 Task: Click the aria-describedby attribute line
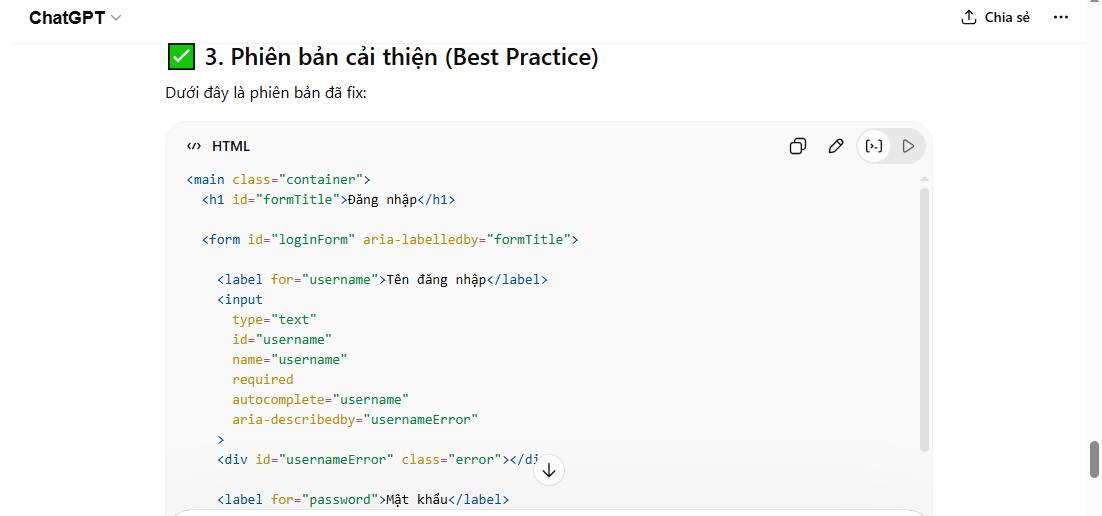[x=355, y=420]
